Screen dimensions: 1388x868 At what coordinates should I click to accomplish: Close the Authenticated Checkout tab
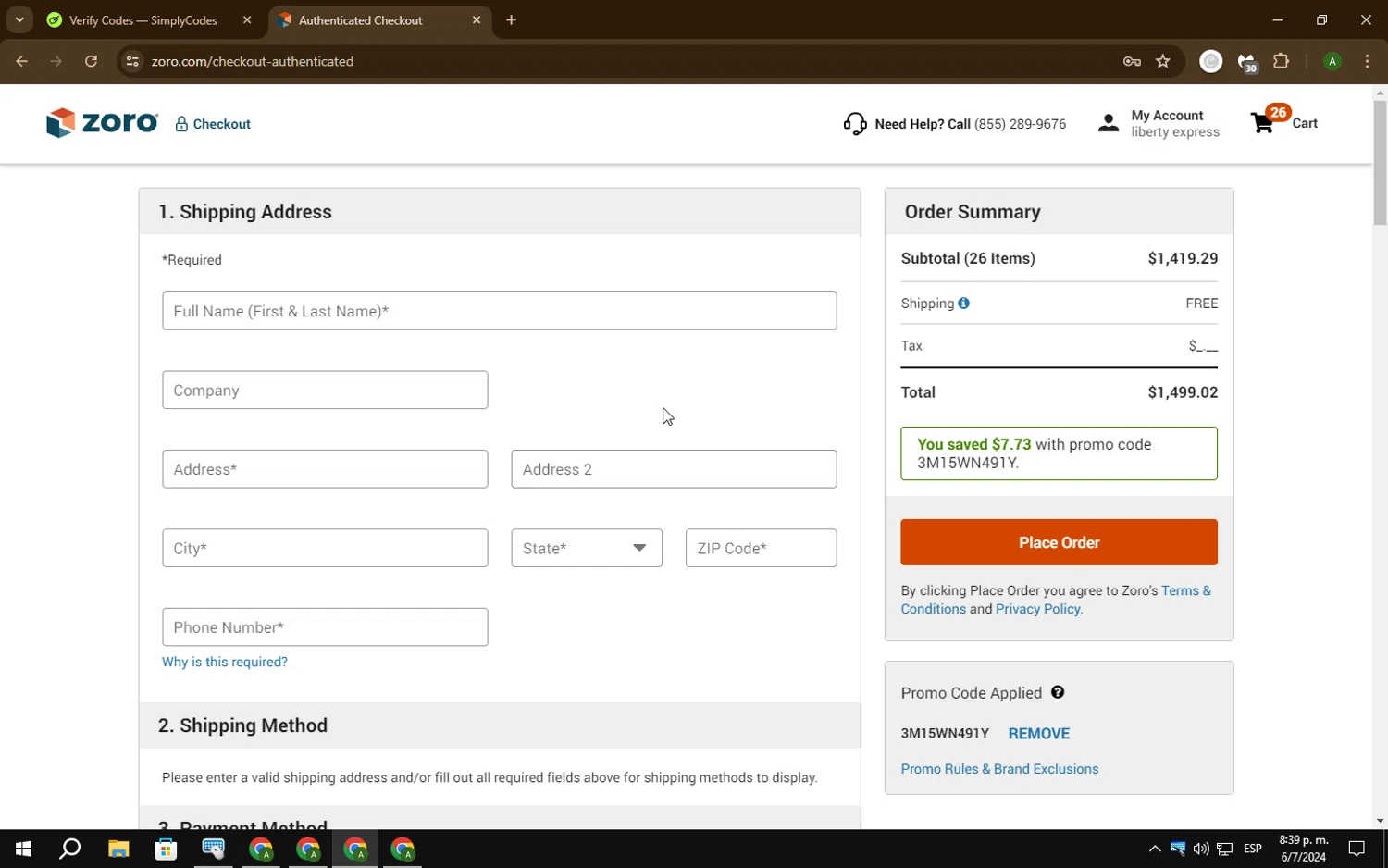point(477,19)
